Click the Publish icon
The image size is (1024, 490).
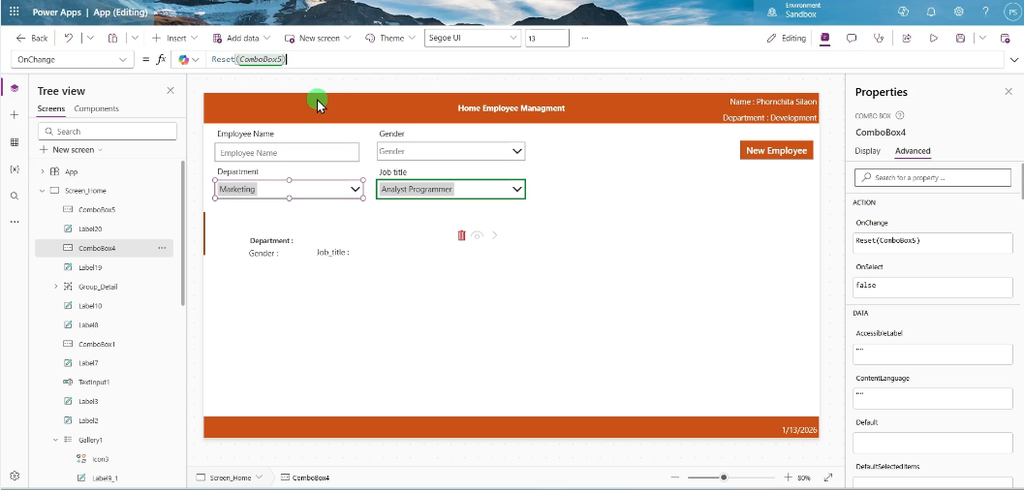pyautogui.click(x=1005, y=39)
